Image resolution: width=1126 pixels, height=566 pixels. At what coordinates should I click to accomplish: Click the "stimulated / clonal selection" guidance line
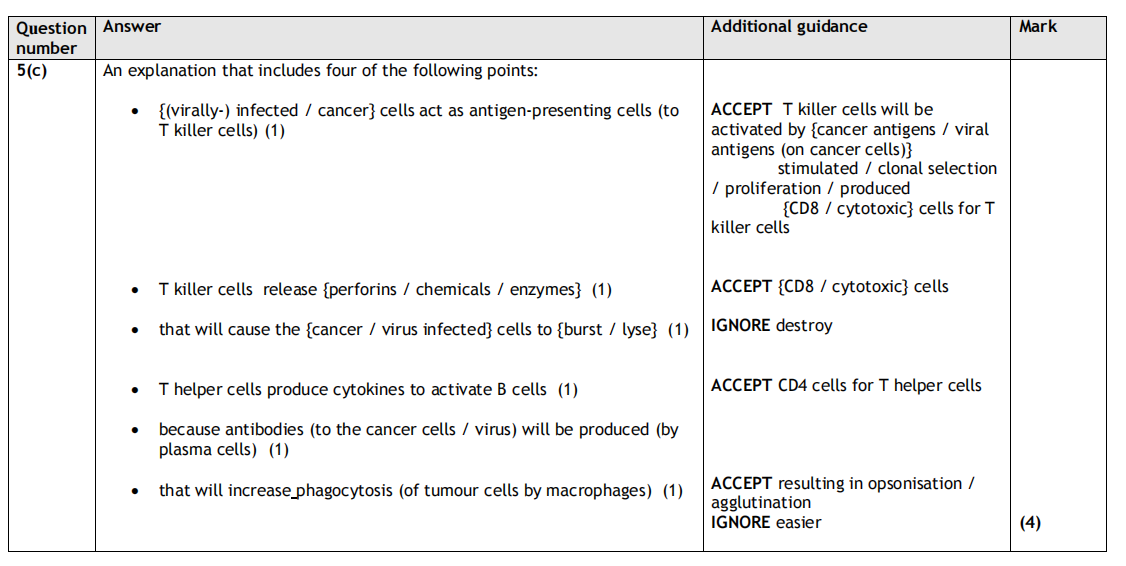[x=886, y=169]
